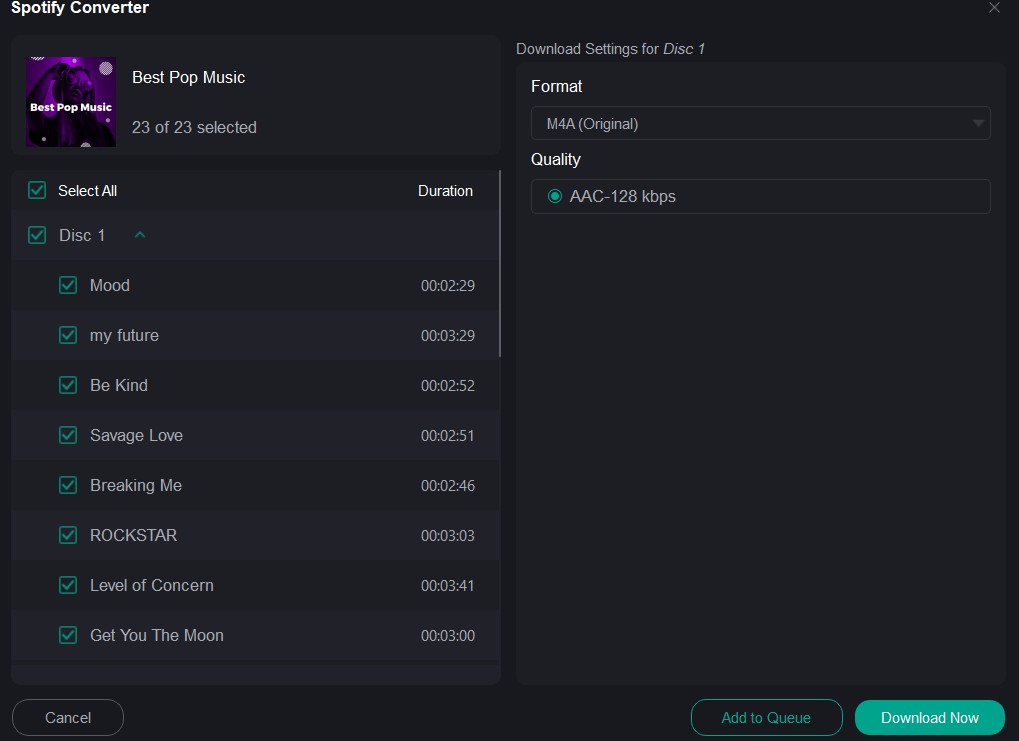Toggle the Disc 1 checkbox
The image size is (1019, 741).
[x=37, y=235]
